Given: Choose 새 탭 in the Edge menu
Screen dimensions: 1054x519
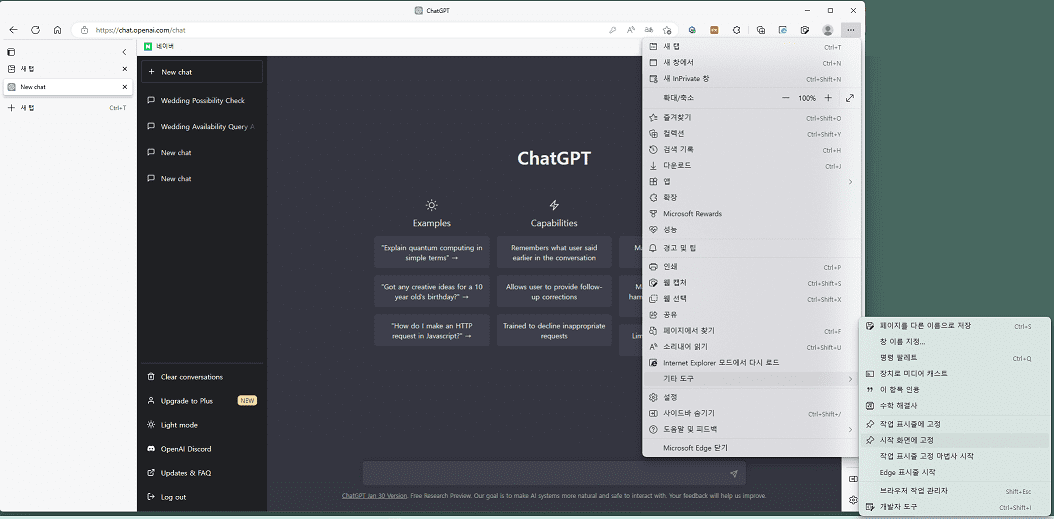Looking at the screenshot, I should (x=751, y=47).
